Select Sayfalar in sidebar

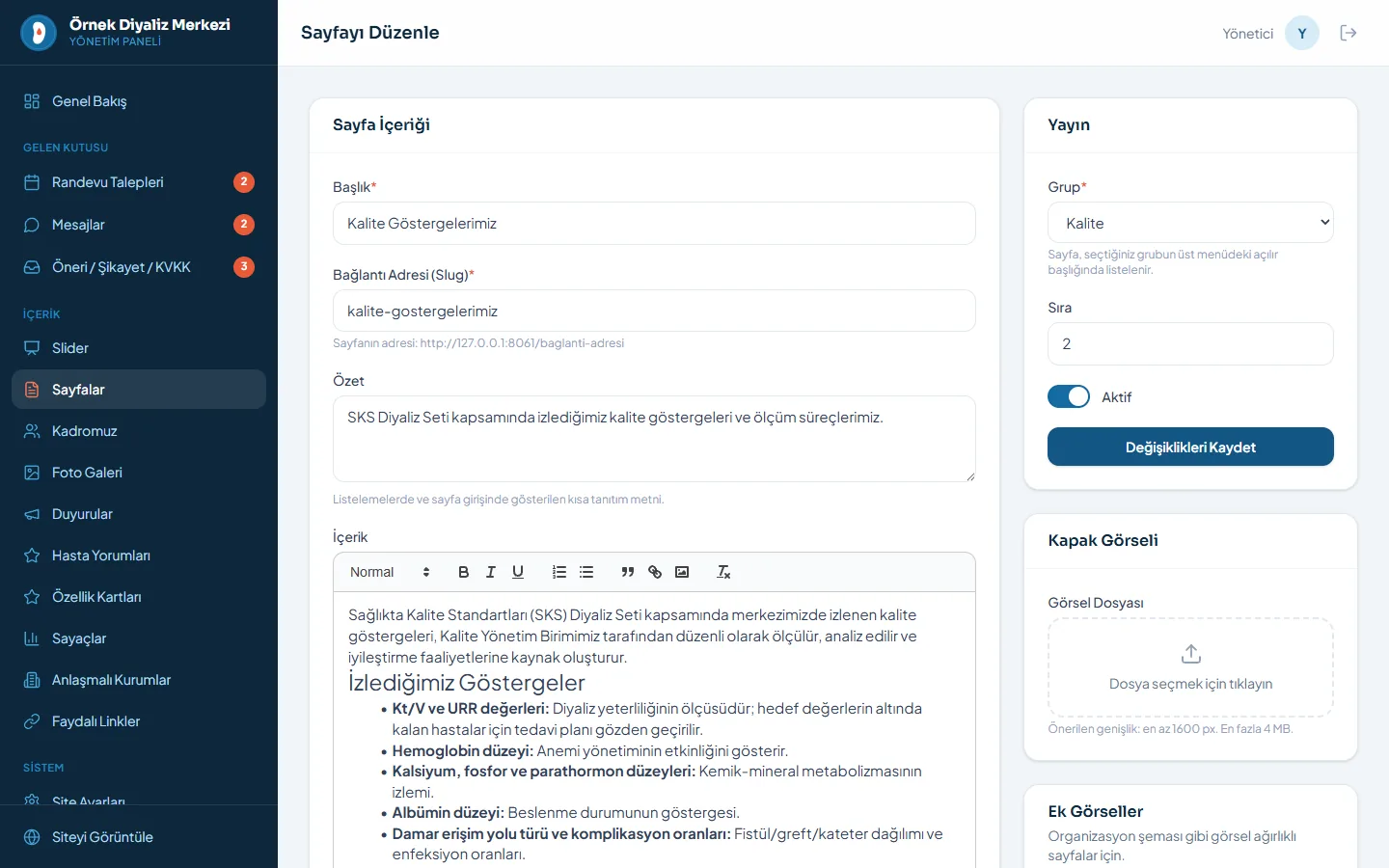point(139,390)
